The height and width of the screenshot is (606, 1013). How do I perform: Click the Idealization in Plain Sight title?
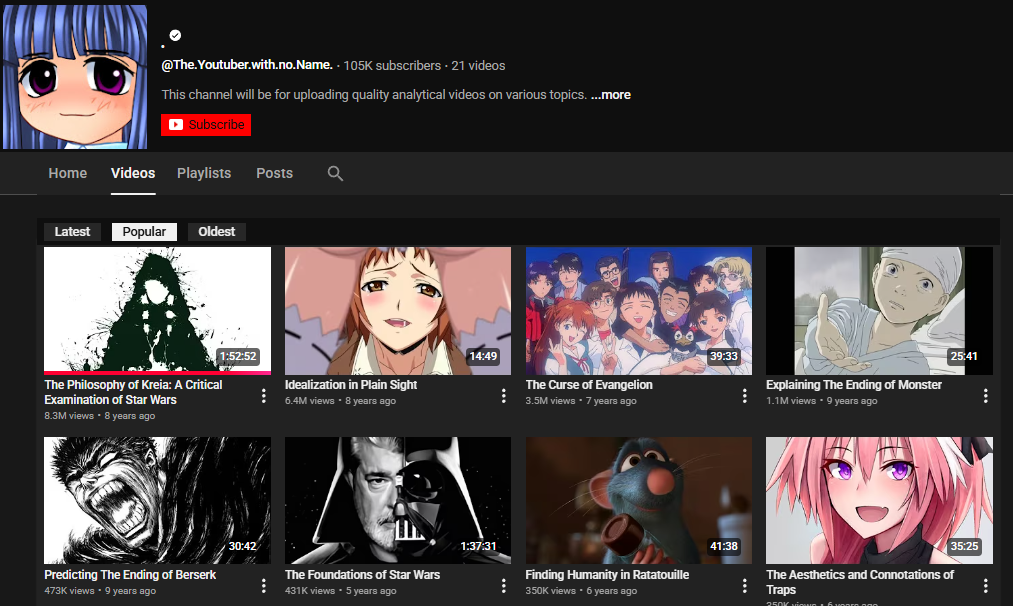click(351, 384)
